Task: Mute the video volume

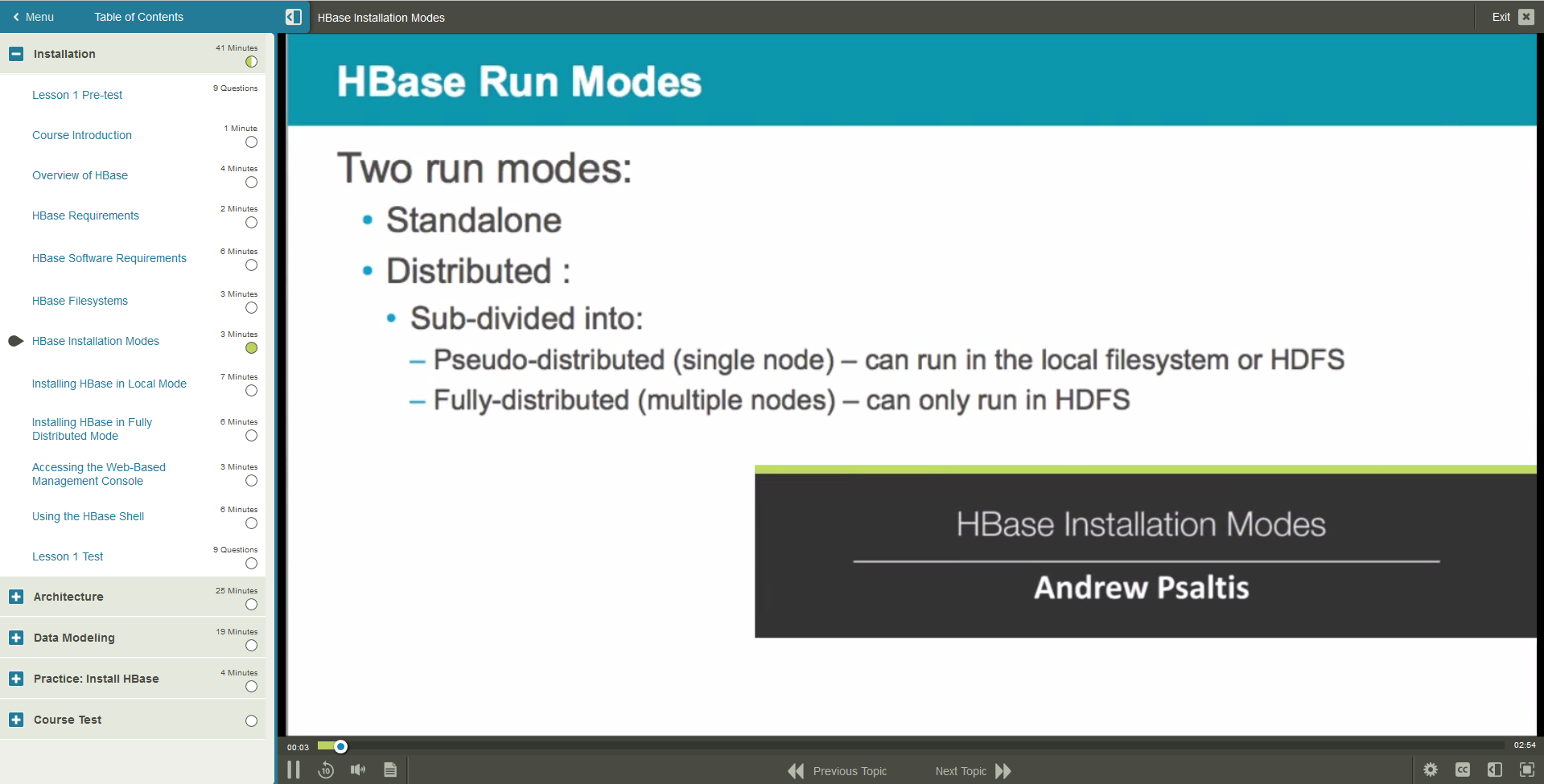Action: point(358,770)
